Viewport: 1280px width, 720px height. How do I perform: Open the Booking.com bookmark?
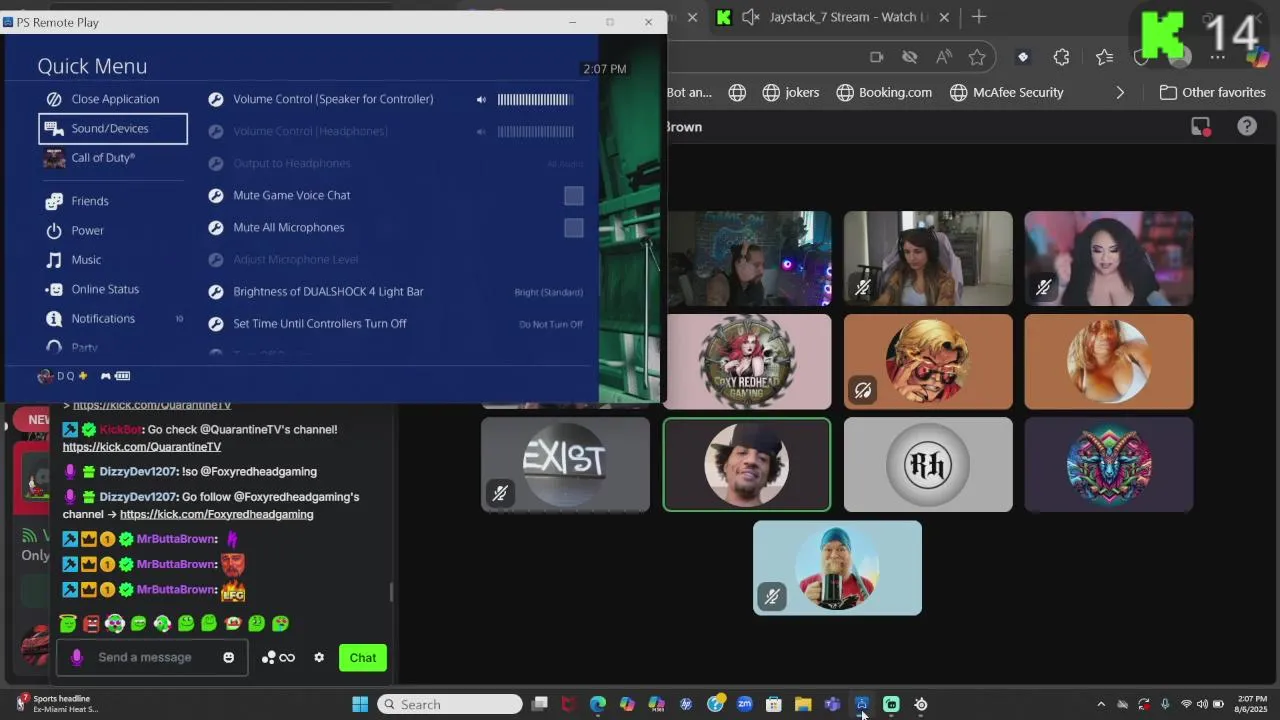point(884,92)
